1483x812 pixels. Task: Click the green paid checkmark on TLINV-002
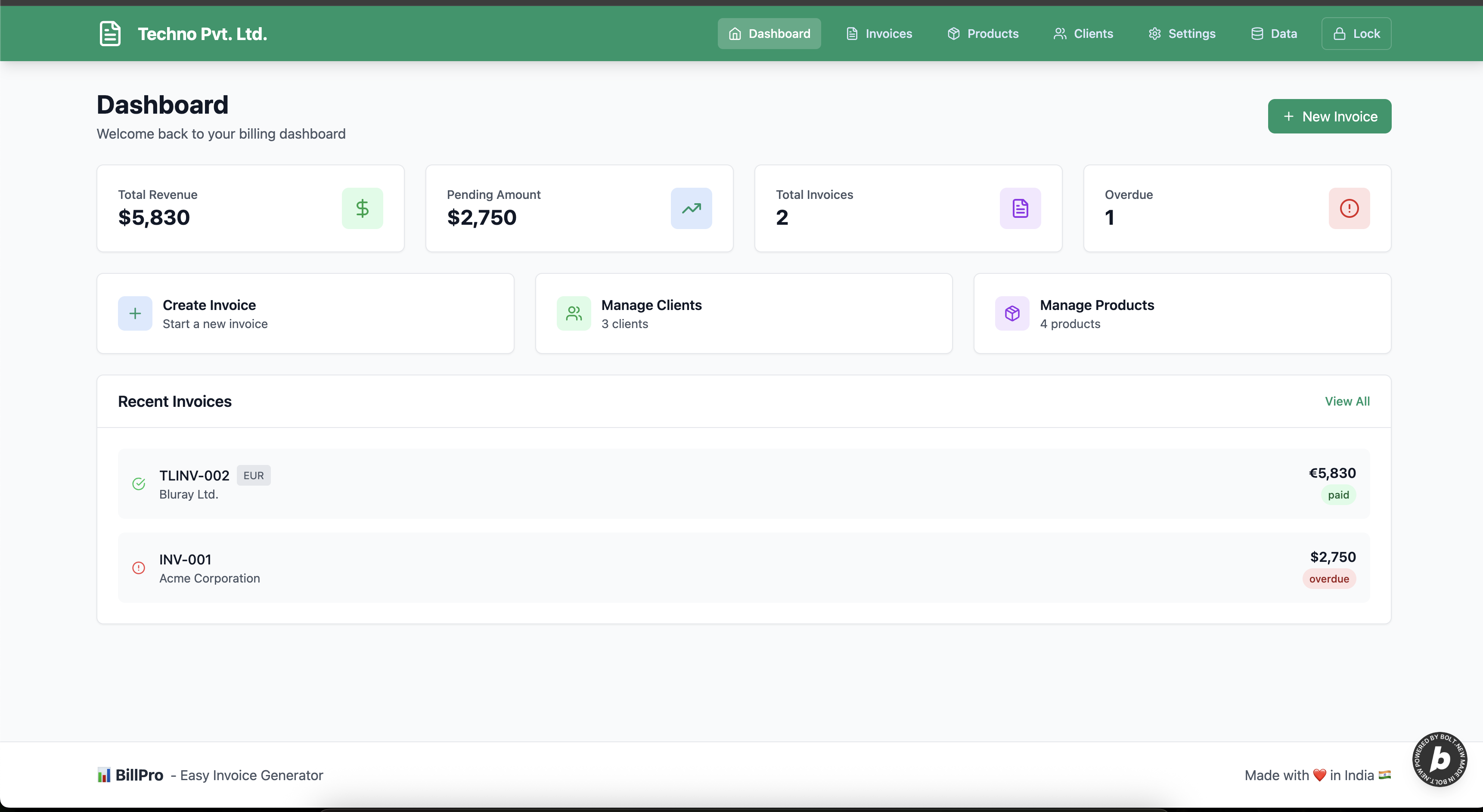[x=139, y=484]
